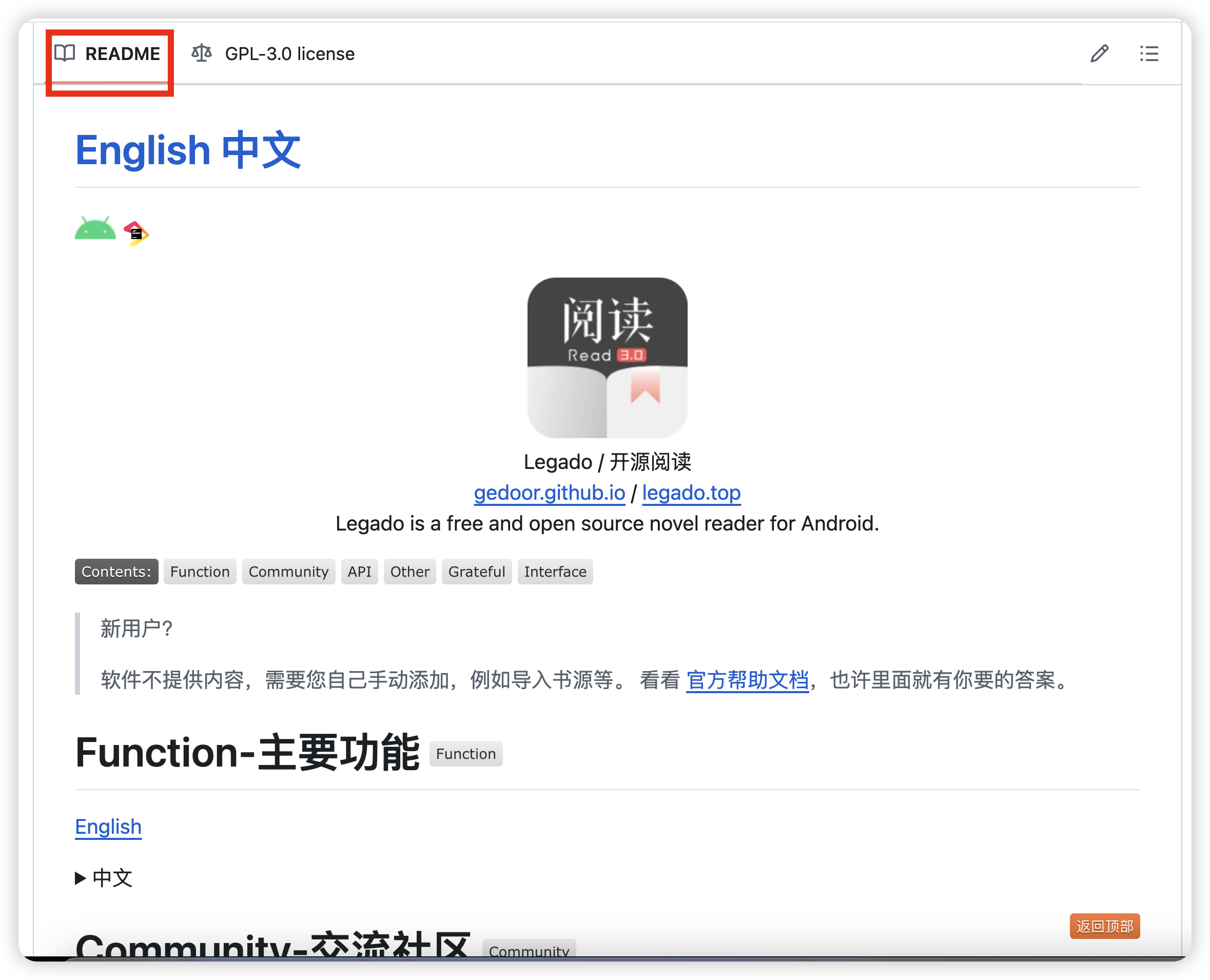Click the JetBrains badge icon
This screenshot has width=1210, height=980.
pos(136,233)
